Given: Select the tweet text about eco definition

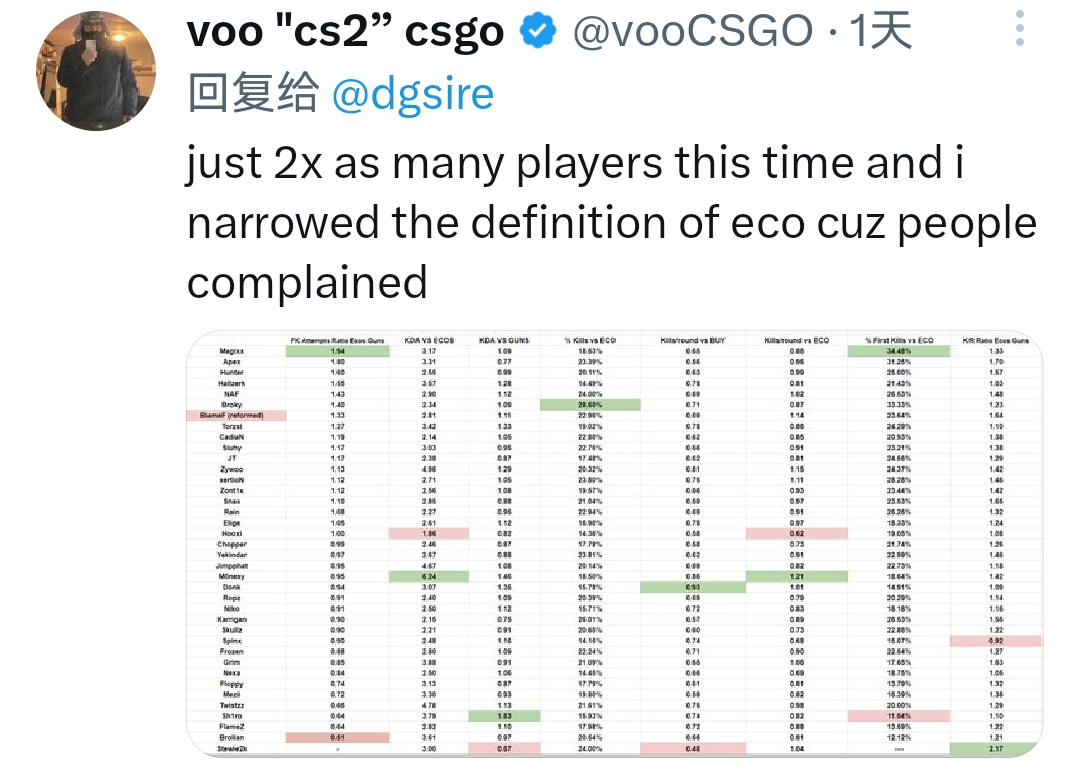Looking at the screenshot, I should 612,222.
